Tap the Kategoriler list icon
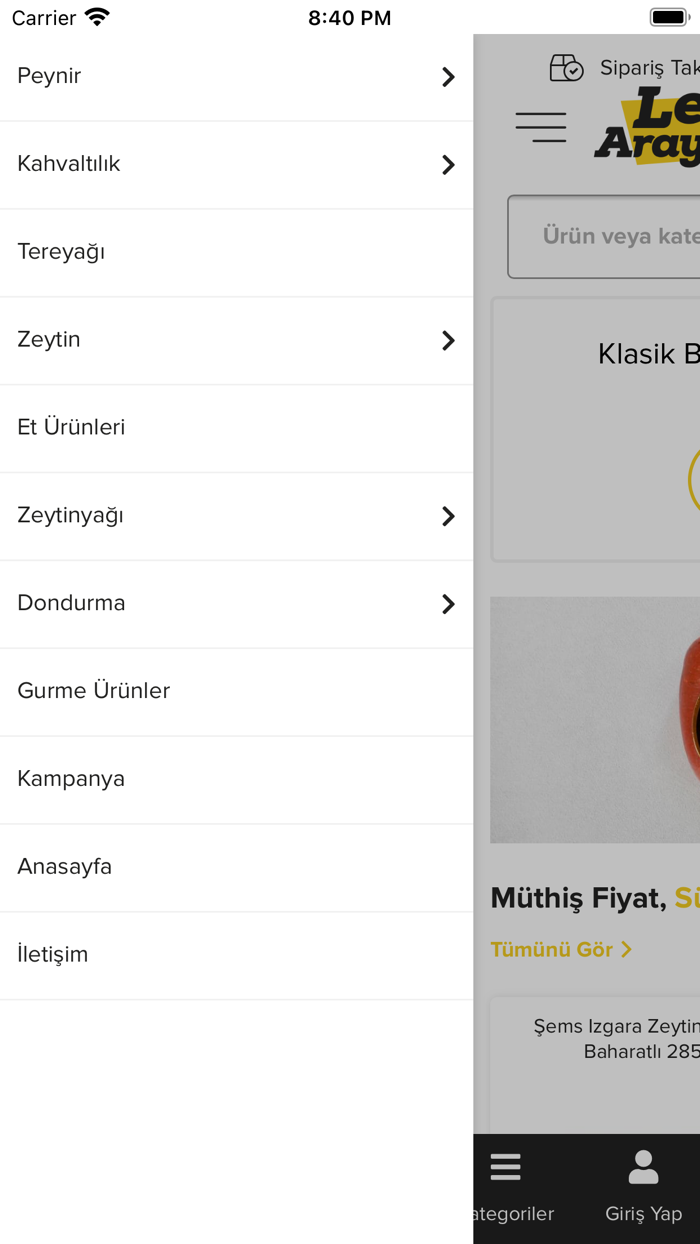Image resolution: width=700 pixels, height=1244 pixels. click(x=505, y=1167)
